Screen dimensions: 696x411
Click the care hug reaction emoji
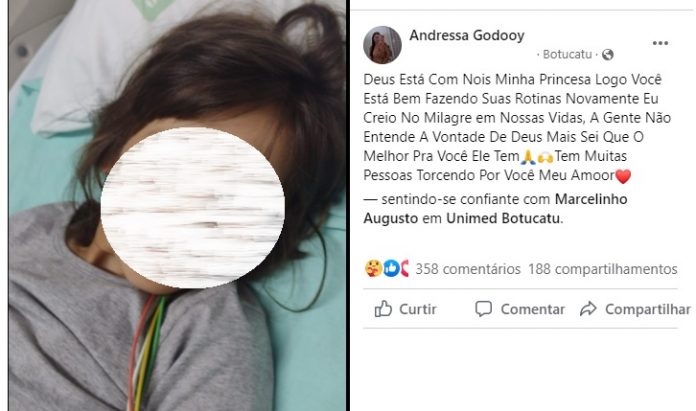tap(374, 269)
